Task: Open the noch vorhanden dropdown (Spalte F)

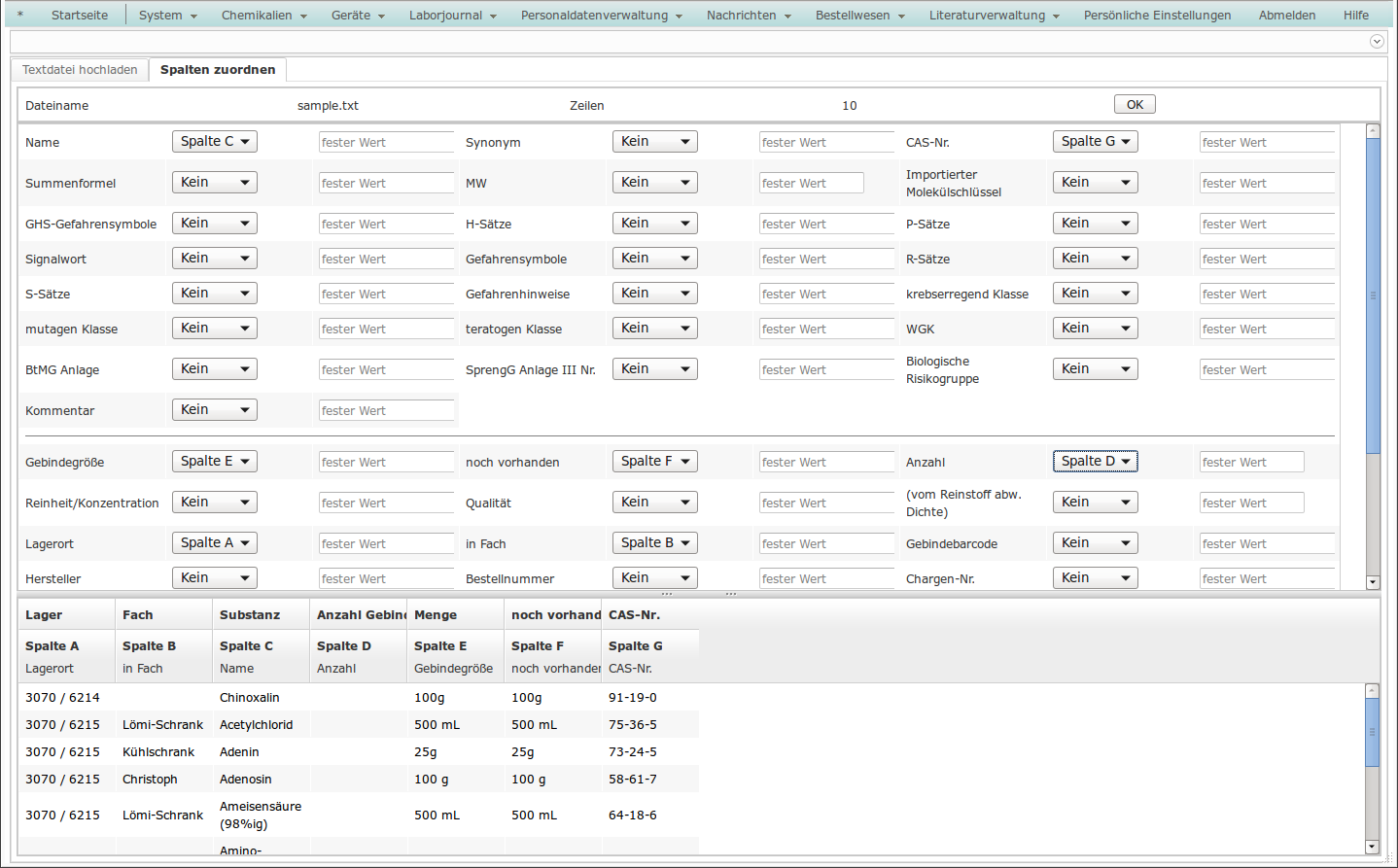Action: coord(655,462)
